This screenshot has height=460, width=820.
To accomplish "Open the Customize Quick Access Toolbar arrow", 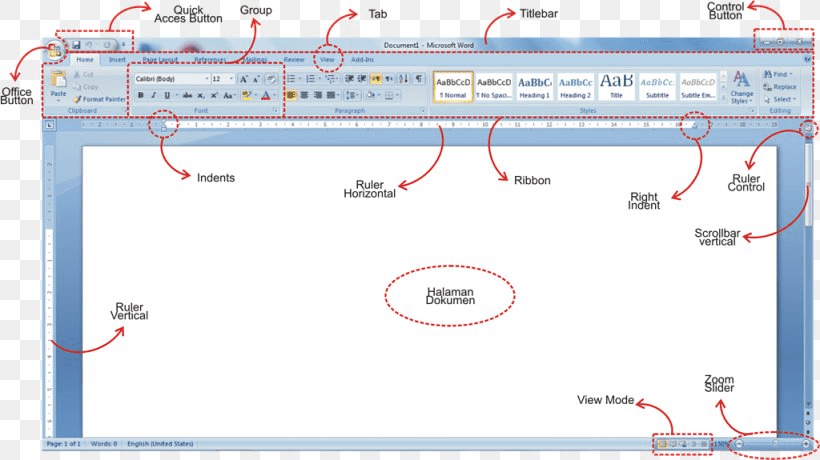I will tap(124, 45).
